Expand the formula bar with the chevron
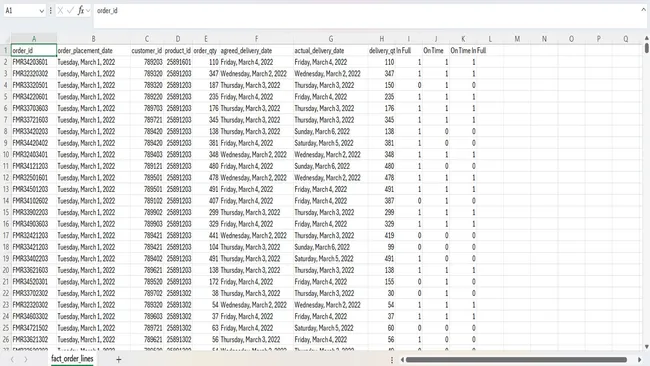 click(x=643, y=10)
